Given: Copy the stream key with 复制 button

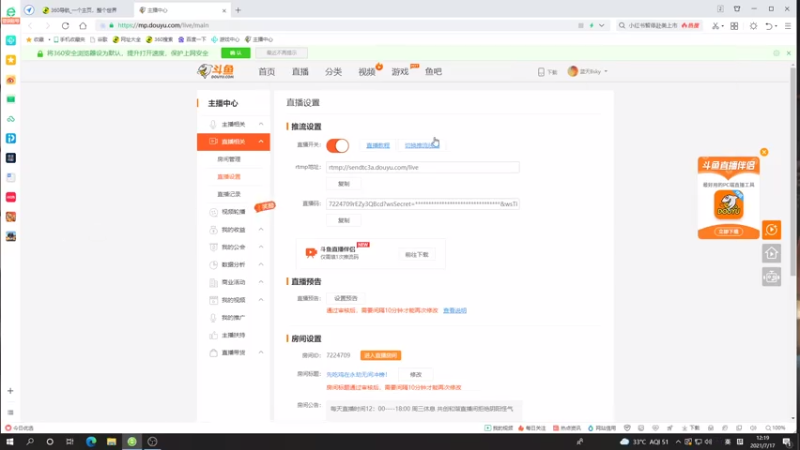Looking at the screenshot, I should tap(343, 220).
